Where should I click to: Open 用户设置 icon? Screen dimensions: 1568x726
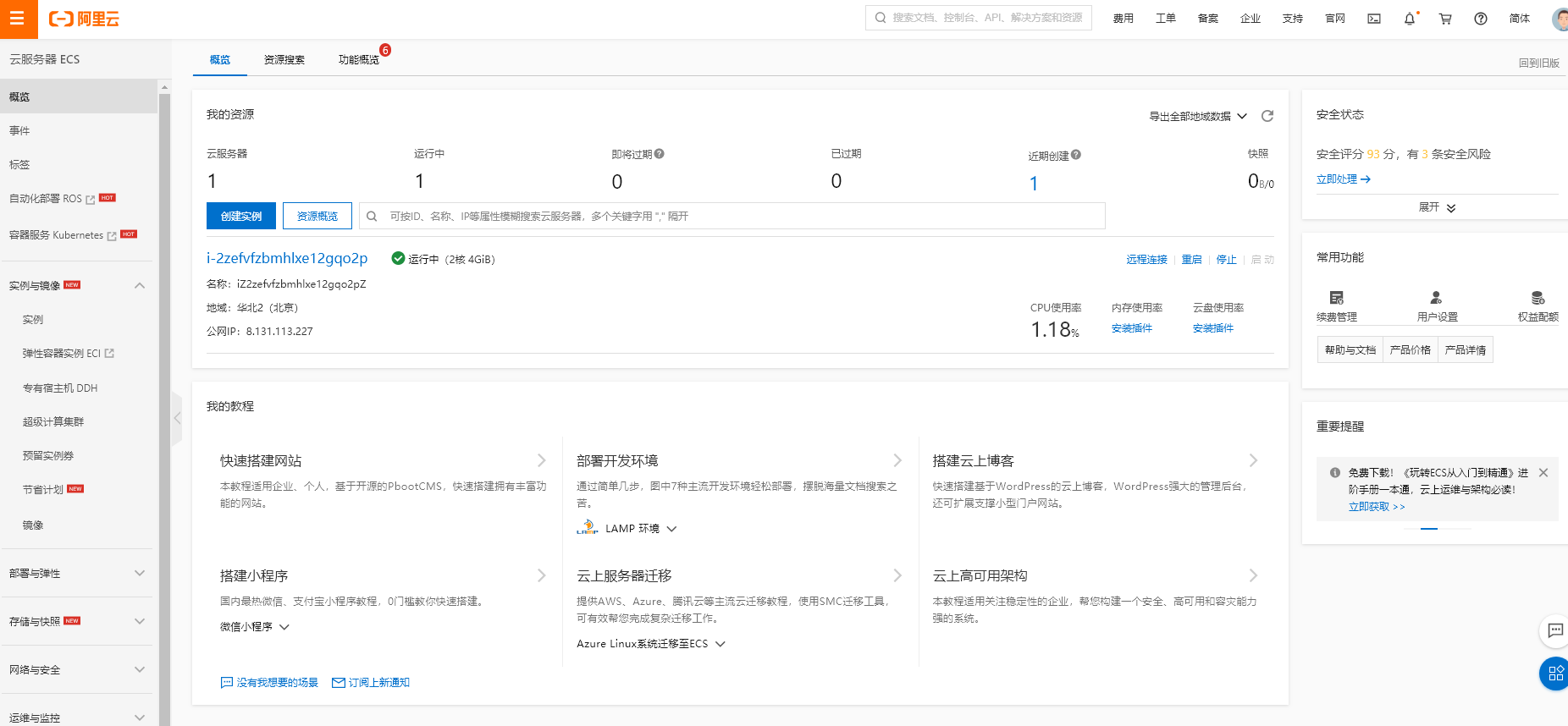(1436, 298)
